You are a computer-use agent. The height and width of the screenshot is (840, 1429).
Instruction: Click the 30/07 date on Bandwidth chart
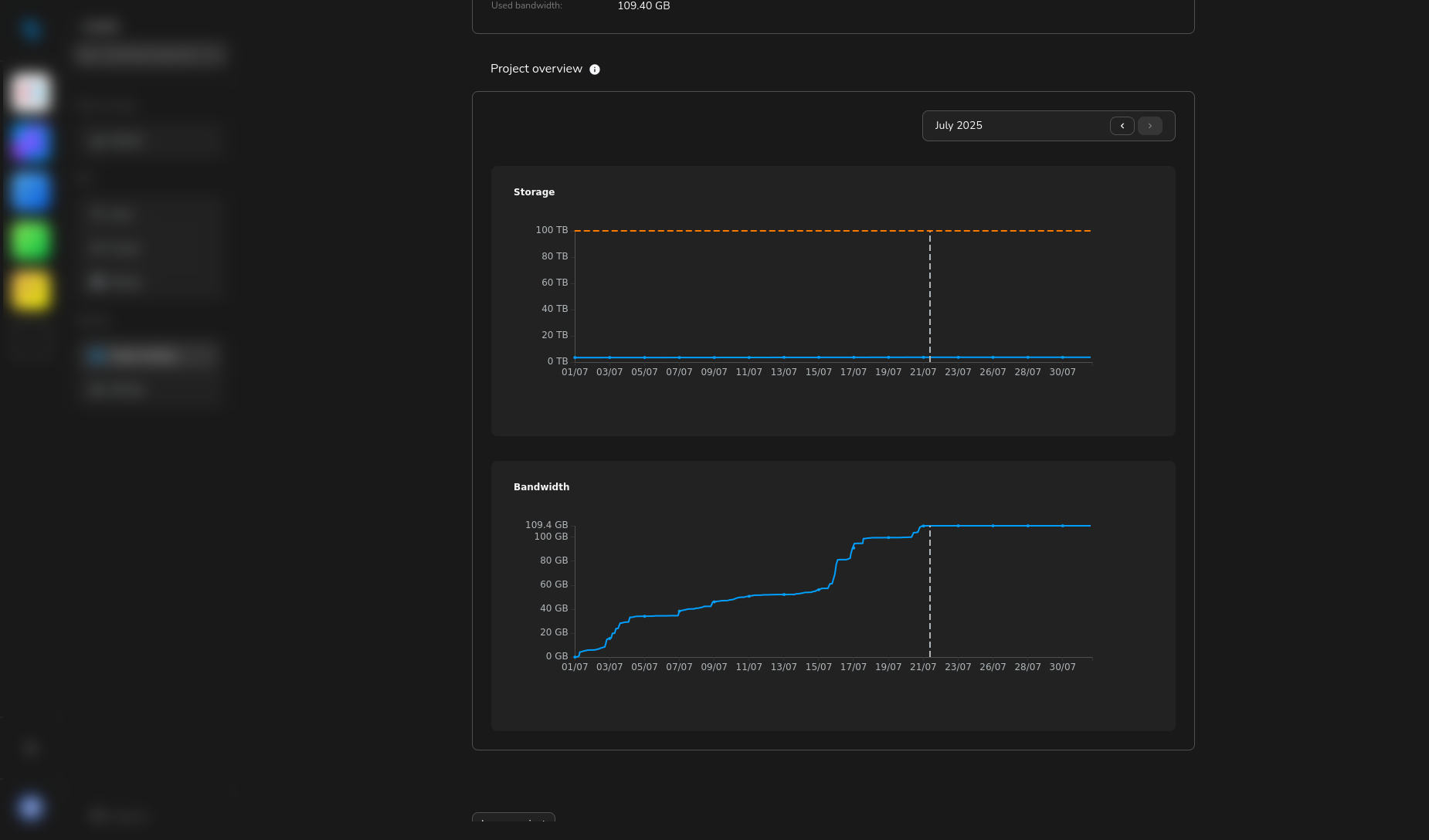(x=1062, y=667)
